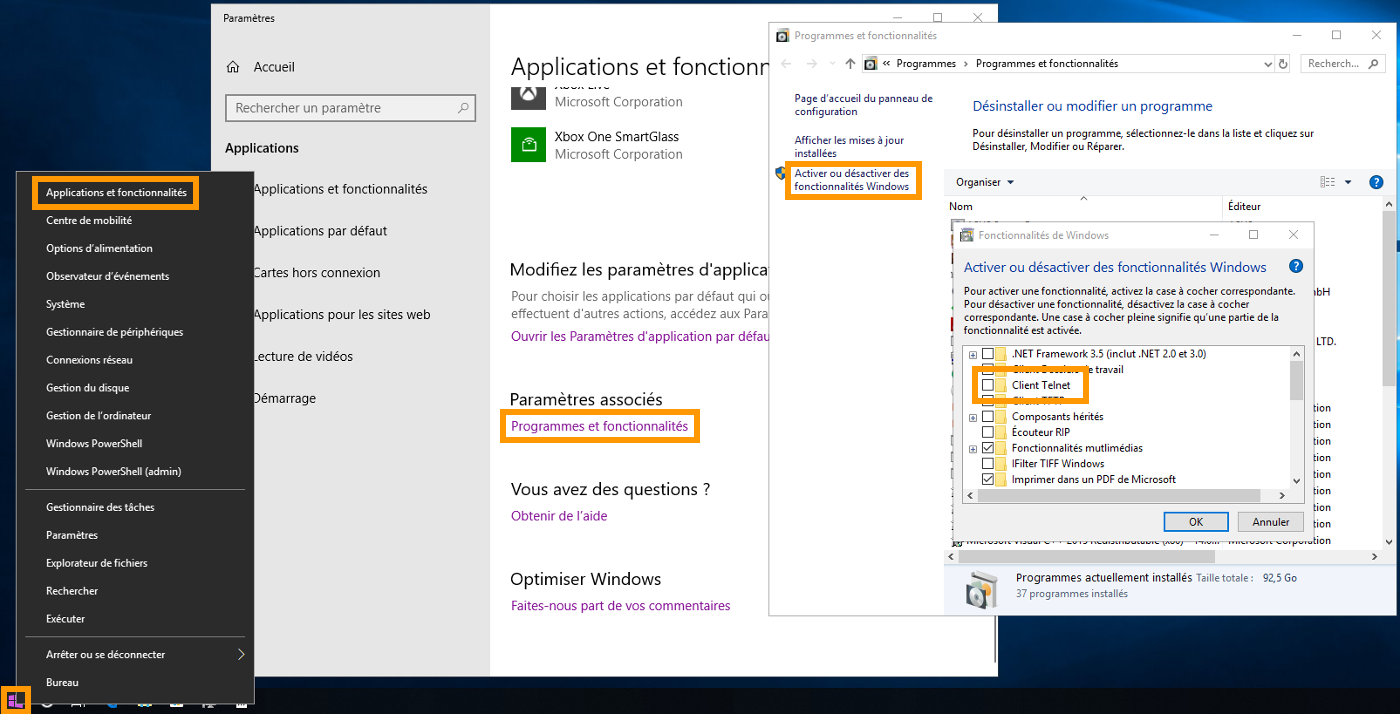The height and width of the screenshot is (714, 1400).
Task: Check the Client Telnet checkbox
Action: [988, 385]
